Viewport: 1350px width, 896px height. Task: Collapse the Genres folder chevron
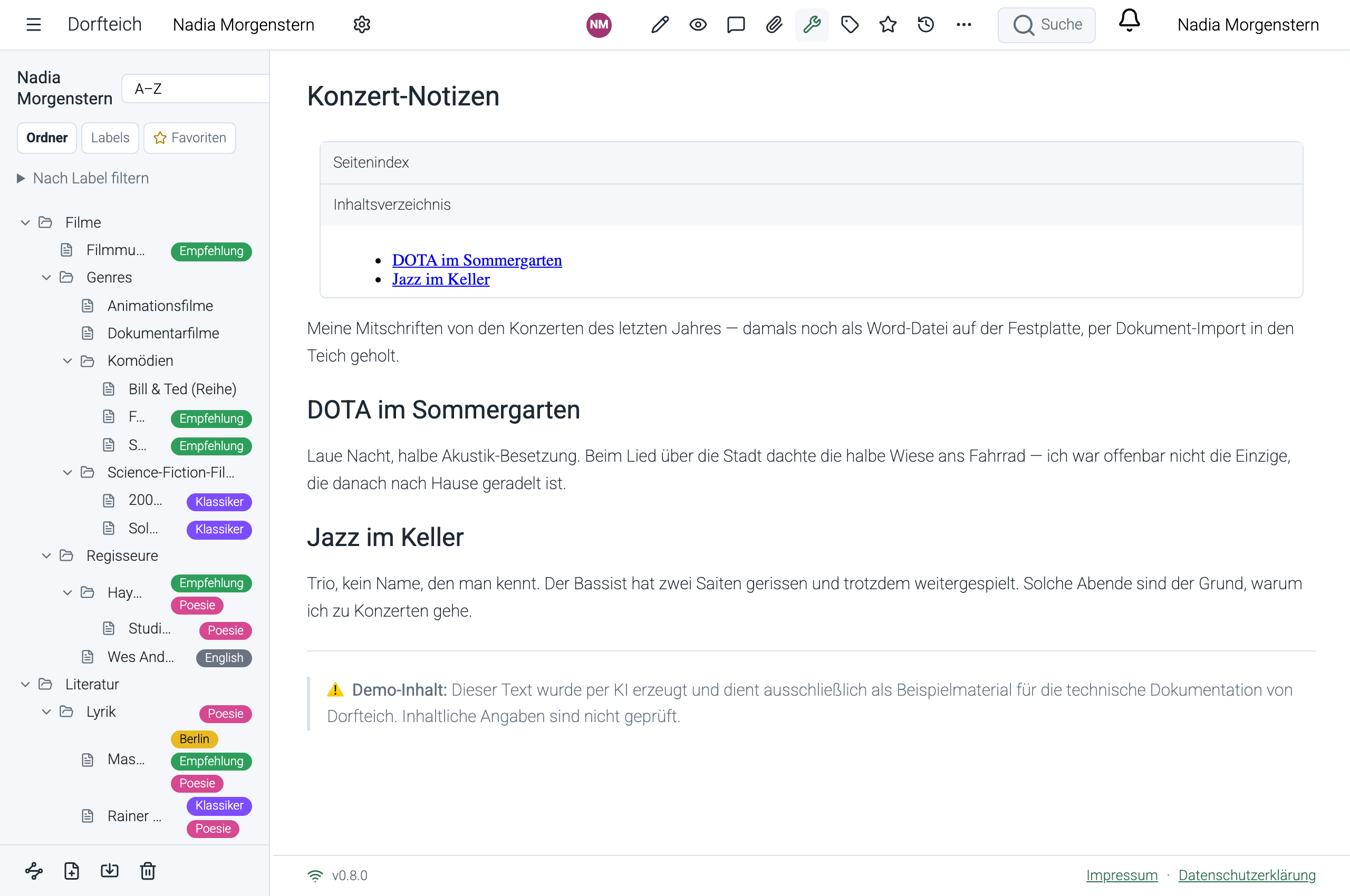[x=46, y=277]
